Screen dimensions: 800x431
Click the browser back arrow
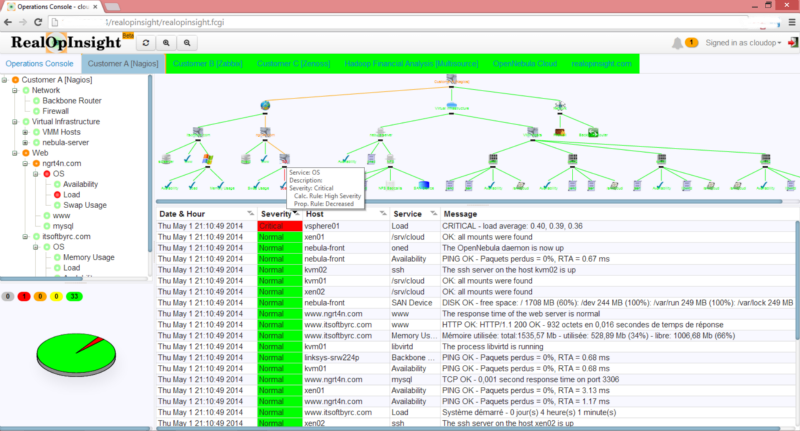(8, 22)
